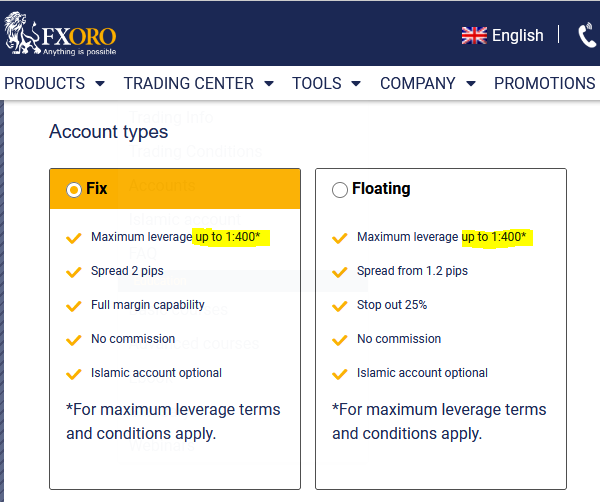The height and width of the screenshot is (502, 600).
Task: Click the UK flag icon
Action: coord(474,36)
